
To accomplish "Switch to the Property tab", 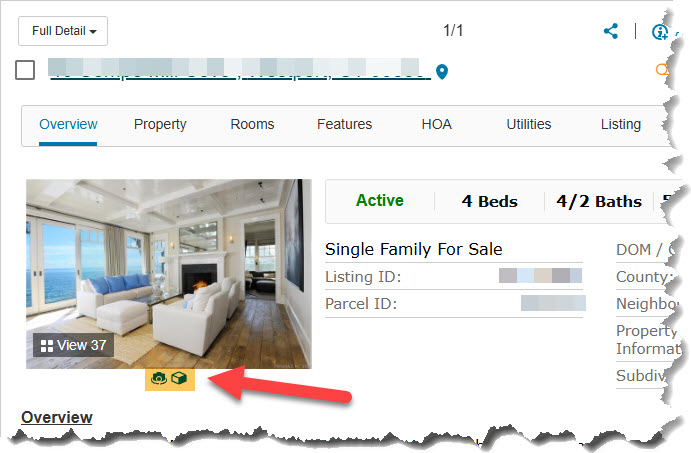I will [160, 124].
